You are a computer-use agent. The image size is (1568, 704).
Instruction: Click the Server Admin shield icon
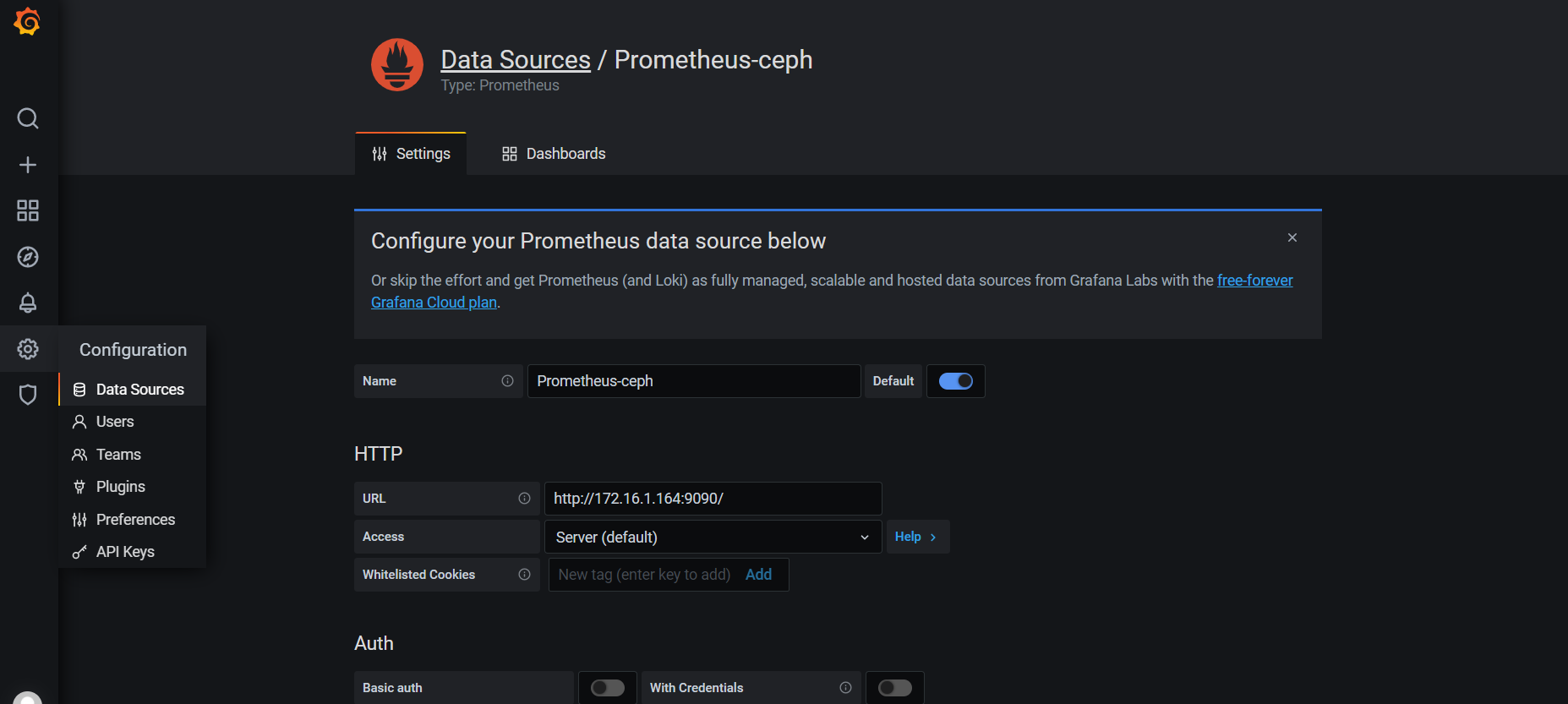pos(28,395)
